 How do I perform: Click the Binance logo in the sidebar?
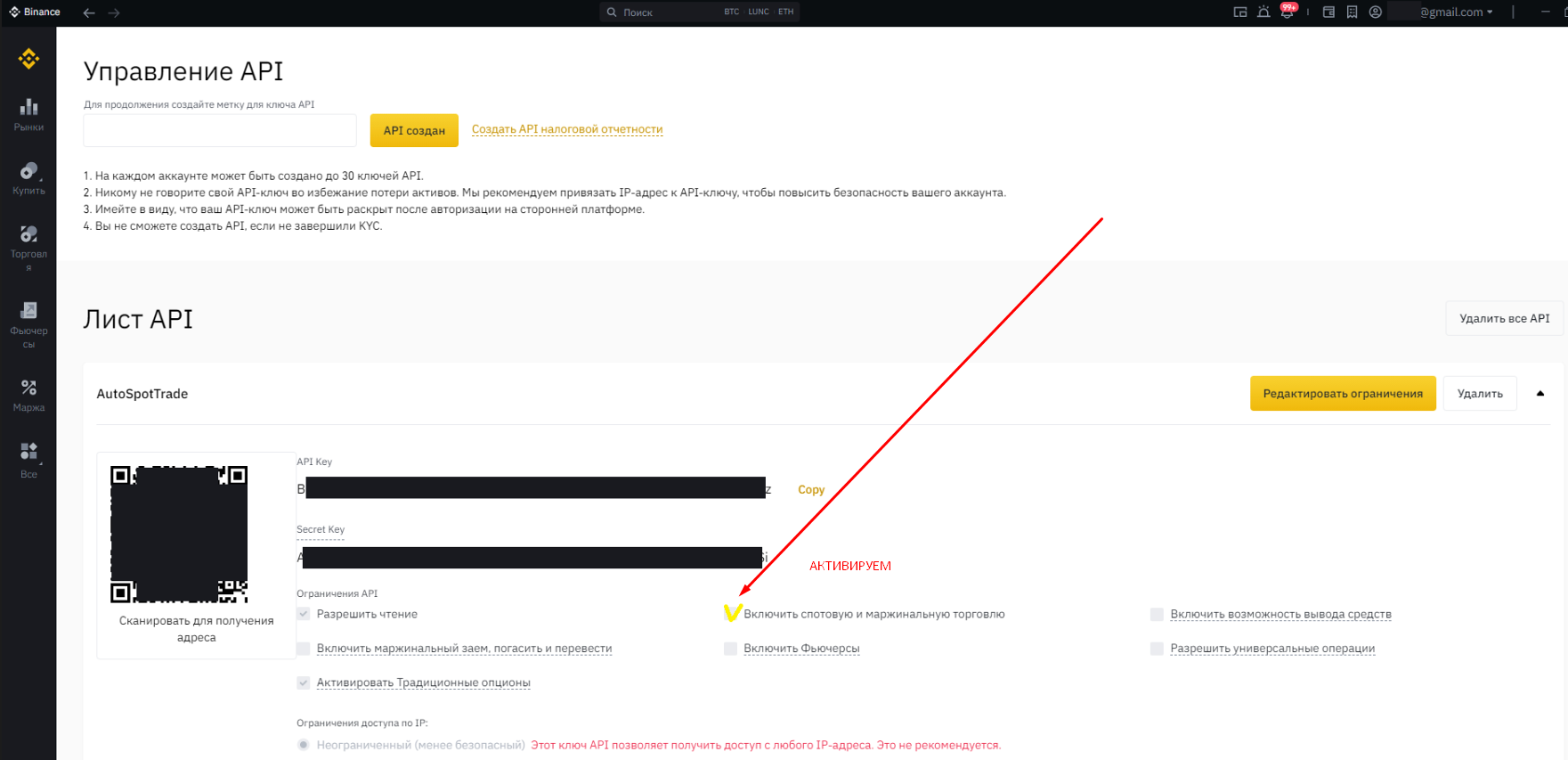coord(28,59)
